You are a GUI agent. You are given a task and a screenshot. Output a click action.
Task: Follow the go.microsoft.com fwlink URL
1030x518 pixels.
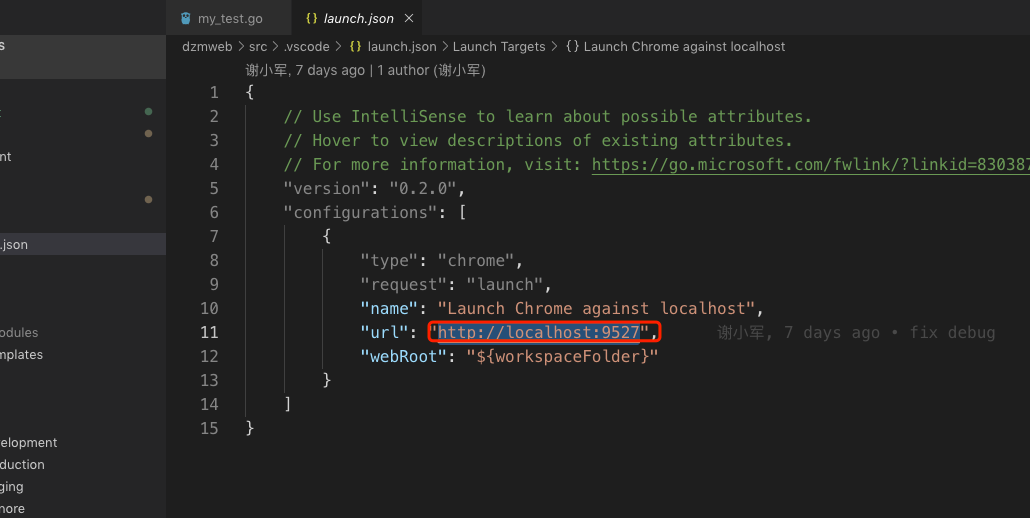coord(811,164)
